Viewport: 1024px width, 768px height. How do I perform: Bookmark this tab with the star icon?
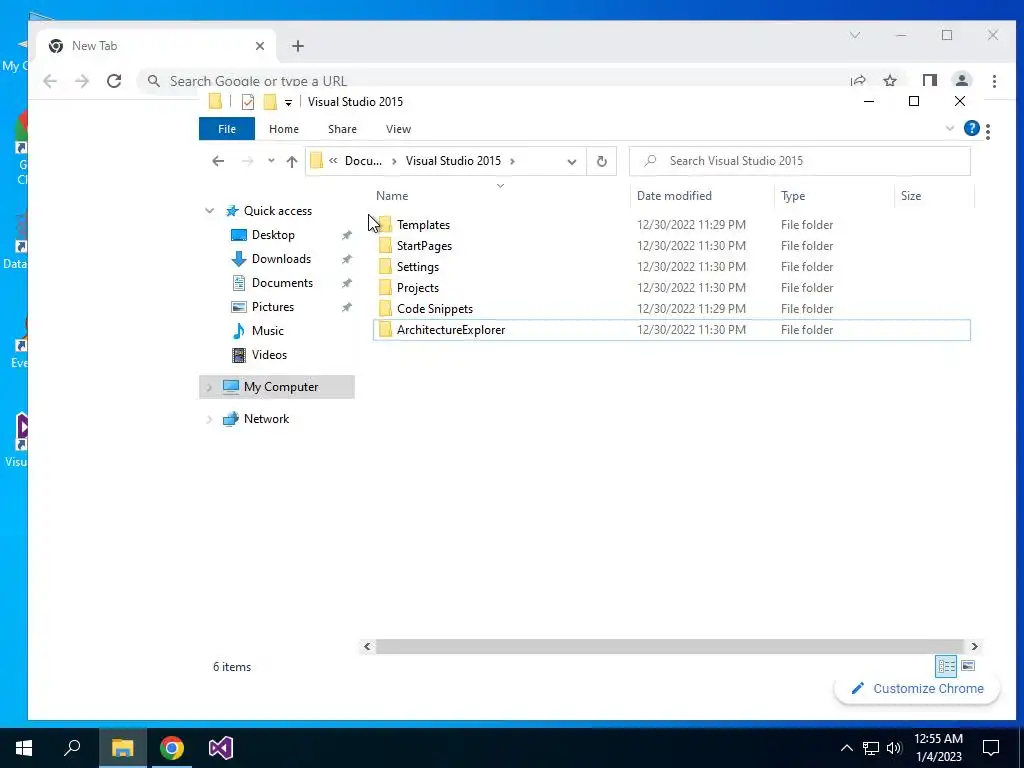889,81
